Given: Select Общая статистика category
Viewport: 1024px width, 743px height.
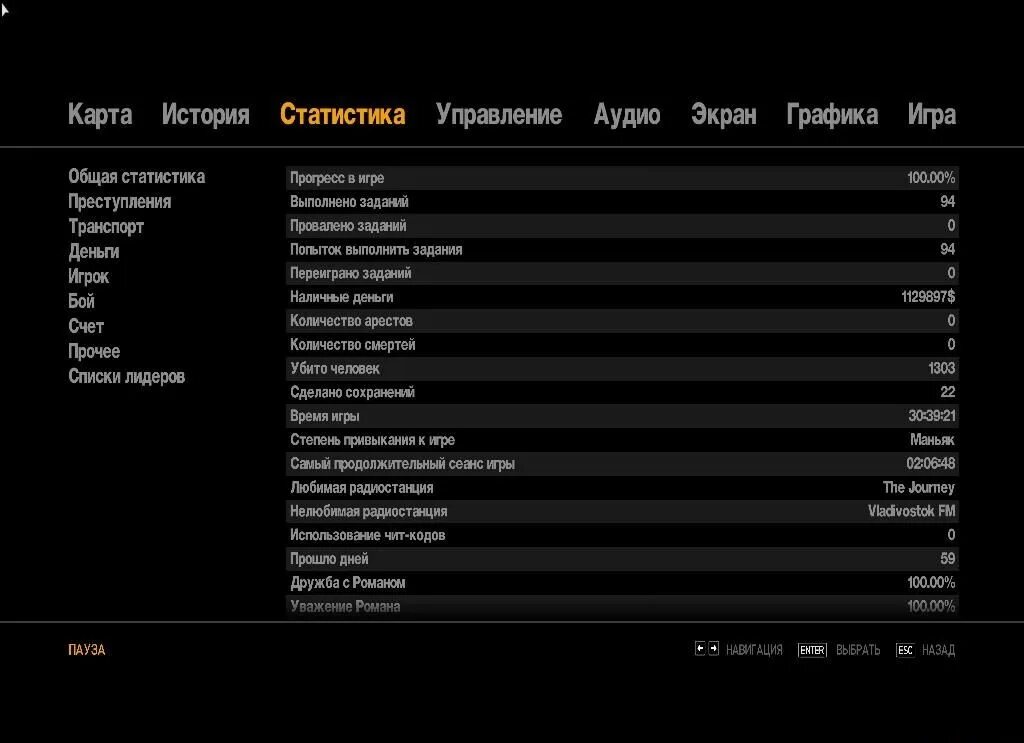Looking at the screenshot, I should tap(136, 177).
